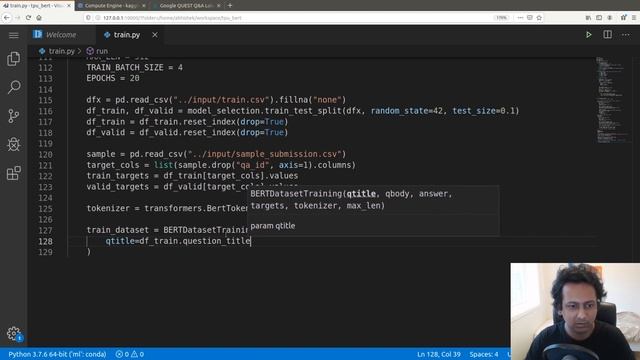Click the target_cols = list(...) line
Viewport: 640px width, 360px height.
(221, 165)
